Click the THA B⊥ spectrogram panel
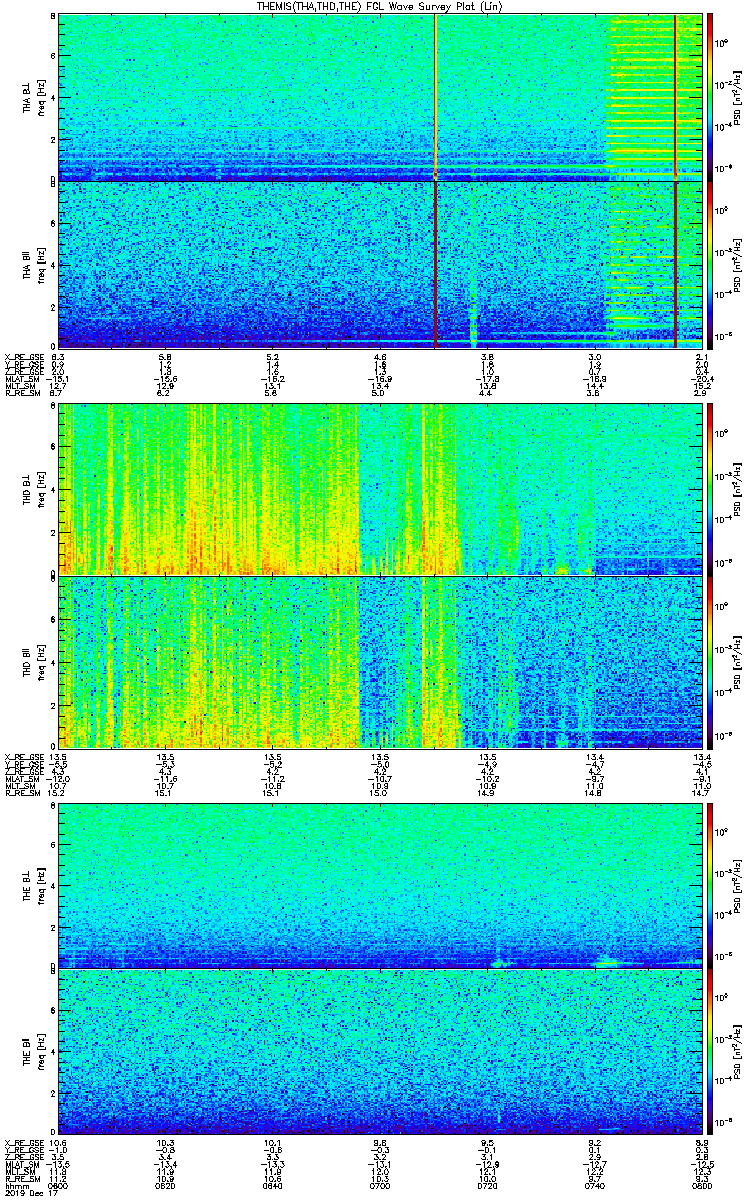The image size is (750, 1200). tap(380, 97)
